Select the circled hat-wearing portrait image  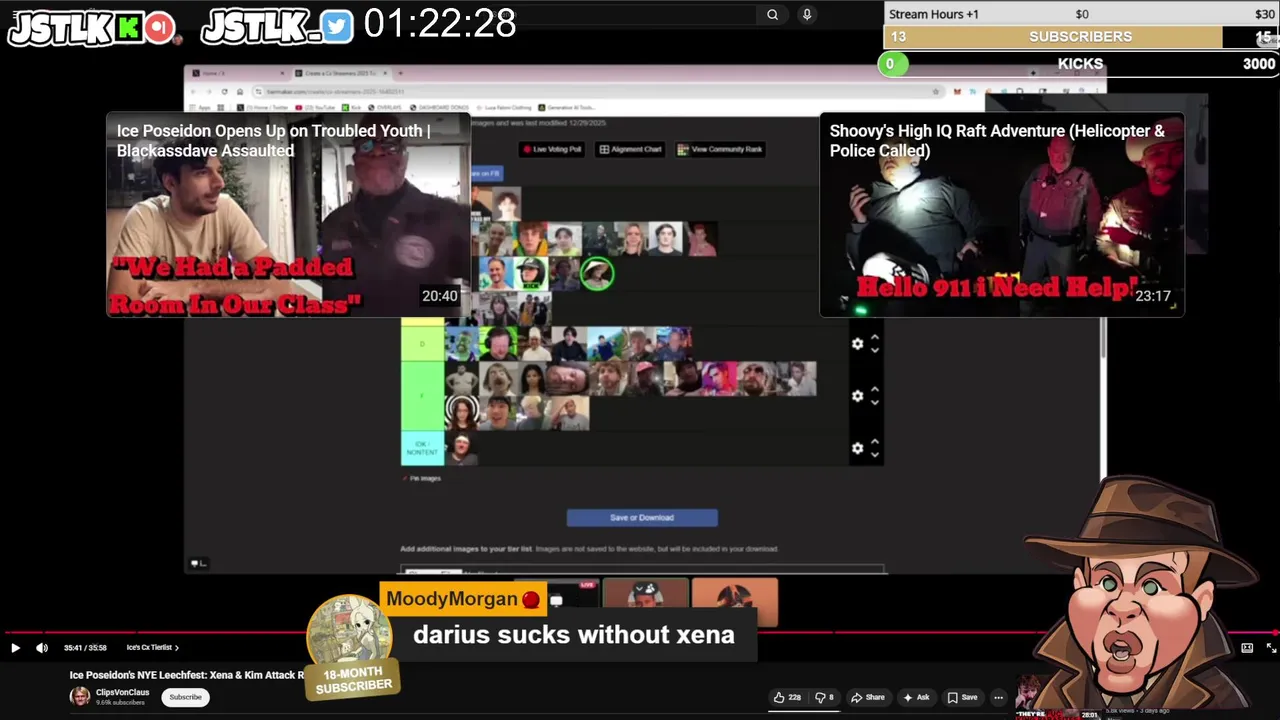point(597,274)
